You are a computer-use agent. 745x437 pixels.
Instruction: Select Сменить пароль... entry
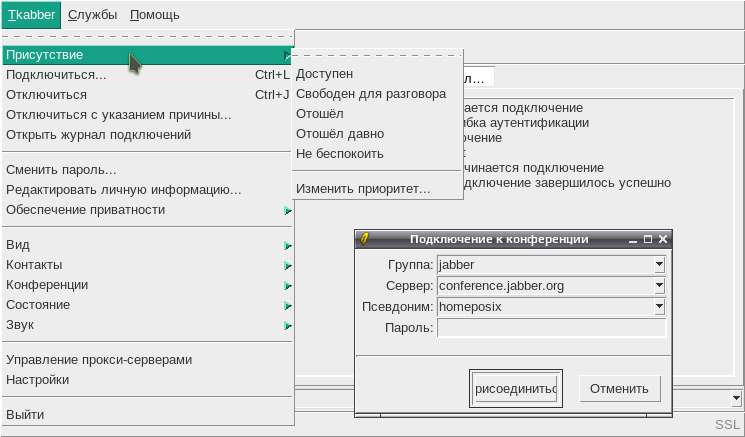pyautogui.click(x=148, y=170)
